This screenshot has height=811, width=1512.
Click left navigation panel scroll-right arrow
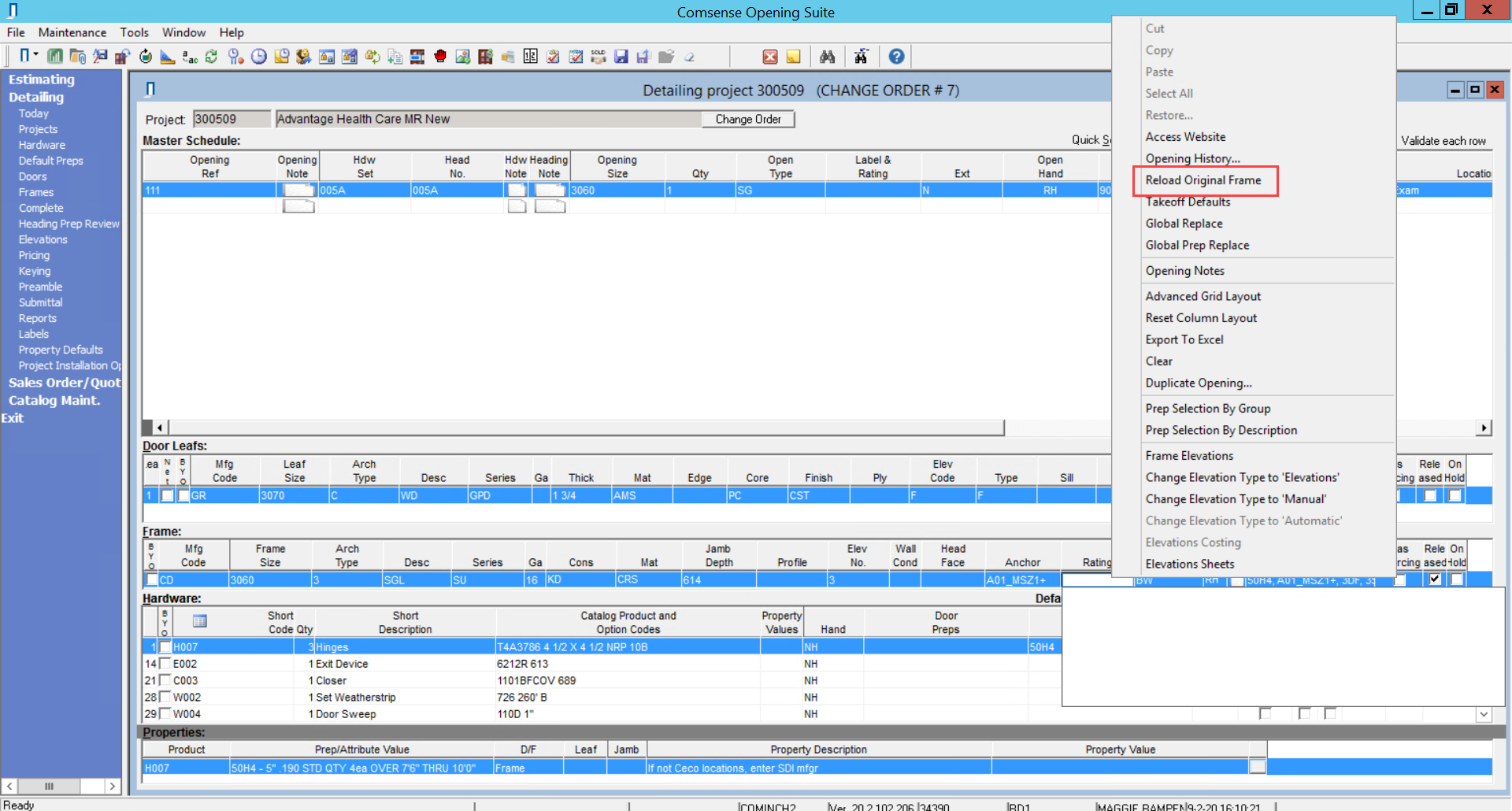coord(113,786)
